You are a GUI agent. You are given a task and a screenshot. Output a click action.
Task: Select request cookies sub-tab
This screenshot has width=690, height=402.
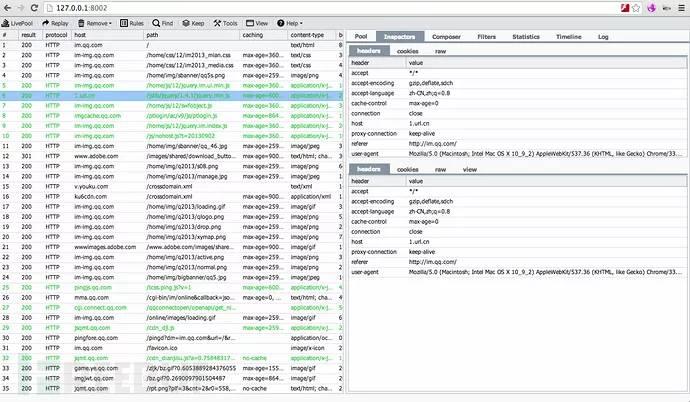pyautogui.click(x=407, y=51)
